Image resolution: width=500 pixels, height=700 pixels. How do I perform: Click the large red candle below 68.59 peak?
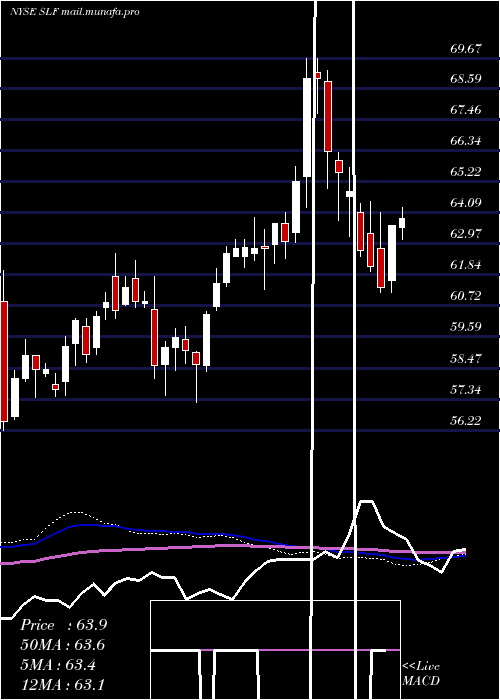tap(328, 117)
